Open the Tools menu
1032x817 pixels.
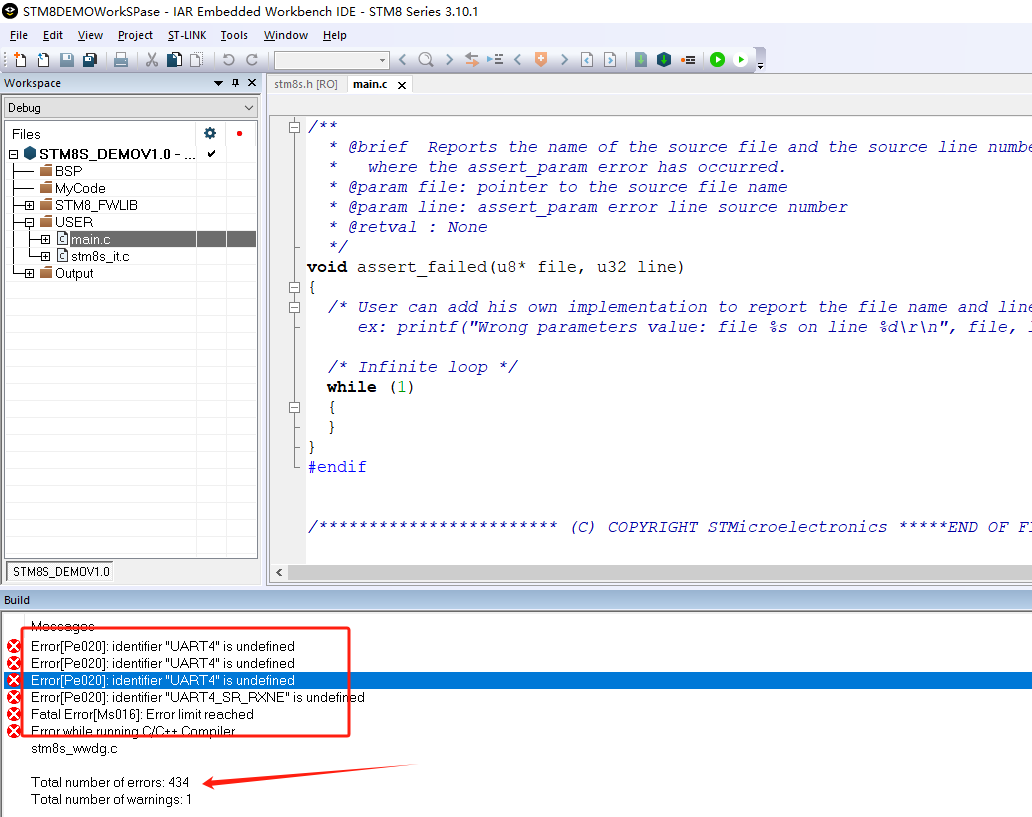tap(234, 36)
